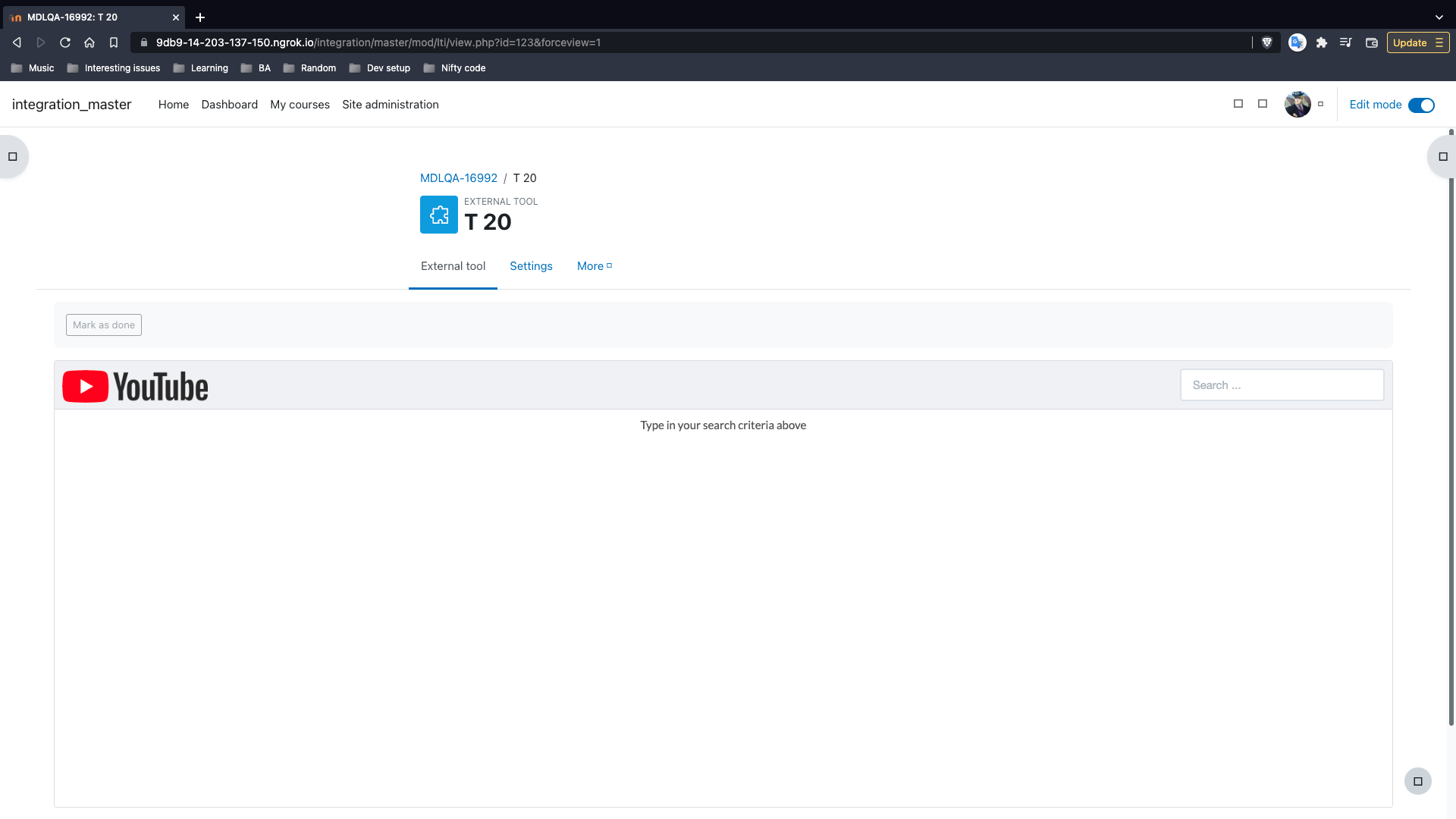This screenshot has width=1456, height=819.
Task: Open the Random bookmarks folder
Action: [x=309, y=68]
